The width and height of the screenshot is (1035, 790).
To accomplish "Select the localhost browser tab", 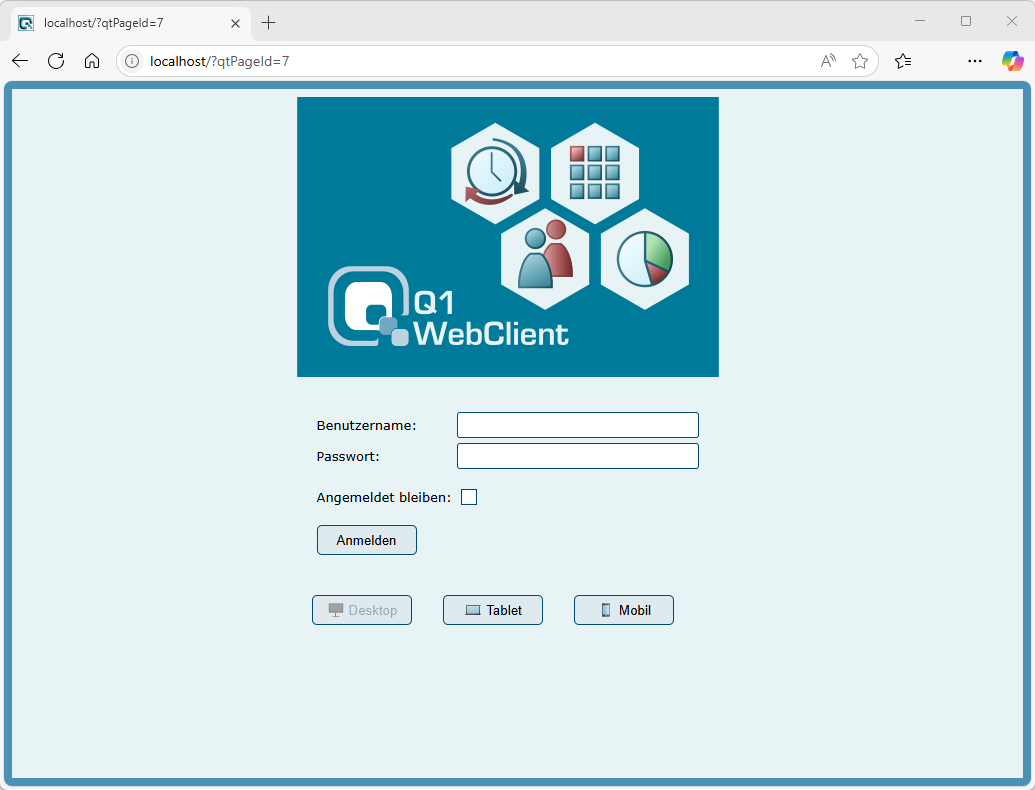I will pos(125,22).
